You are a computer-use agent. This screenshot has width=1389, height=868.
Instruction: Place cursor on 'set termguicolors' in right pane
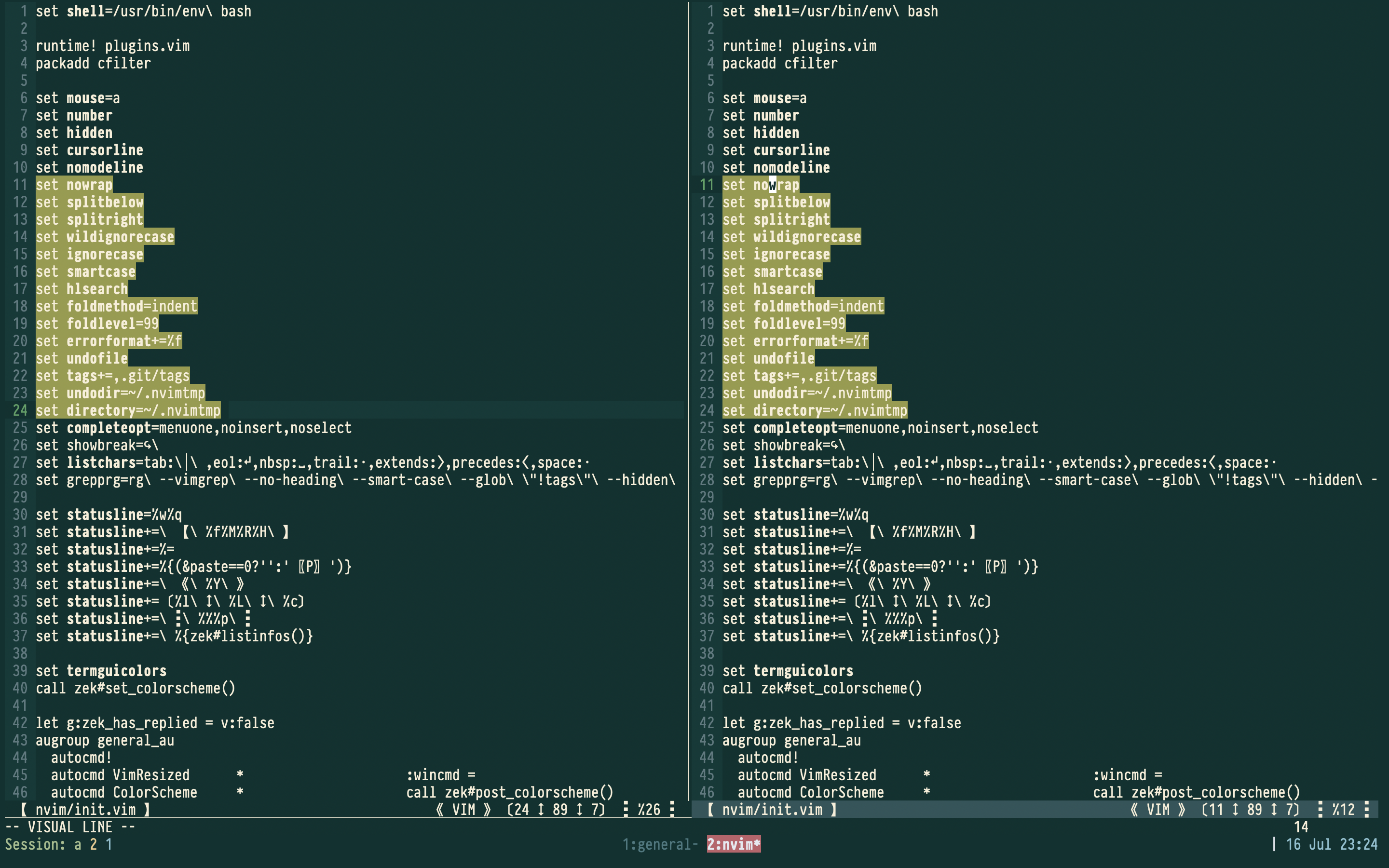point(788,670)
